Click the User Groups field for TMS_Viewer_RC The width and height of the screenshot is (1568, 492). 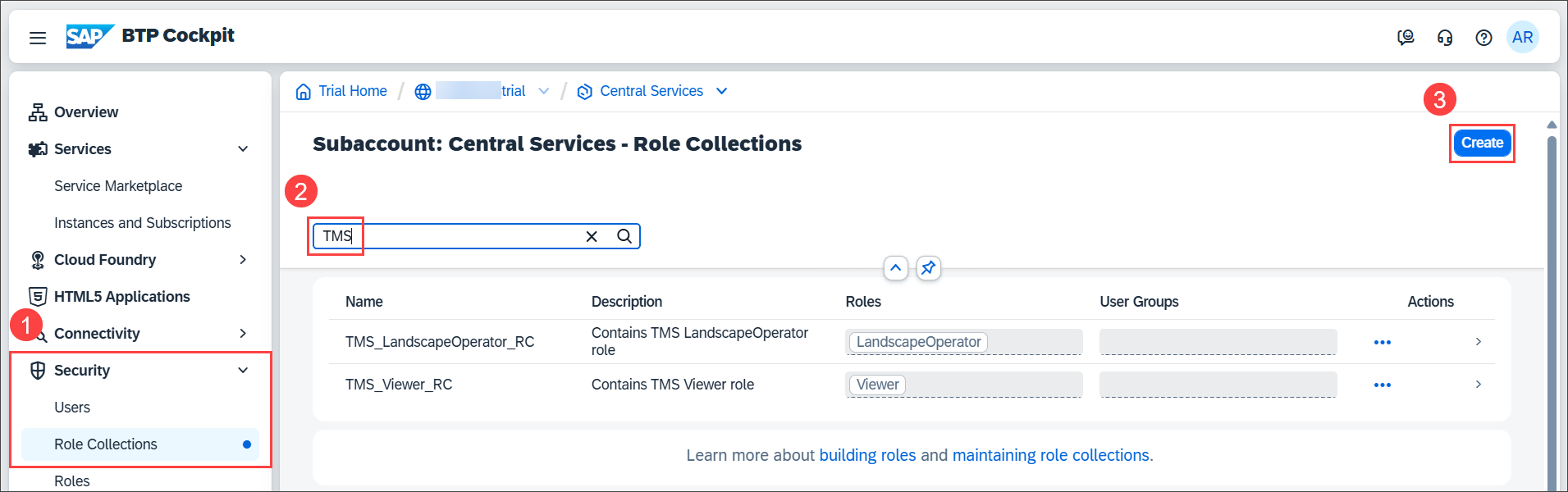pyautogui.click(x=1218, y=385)
